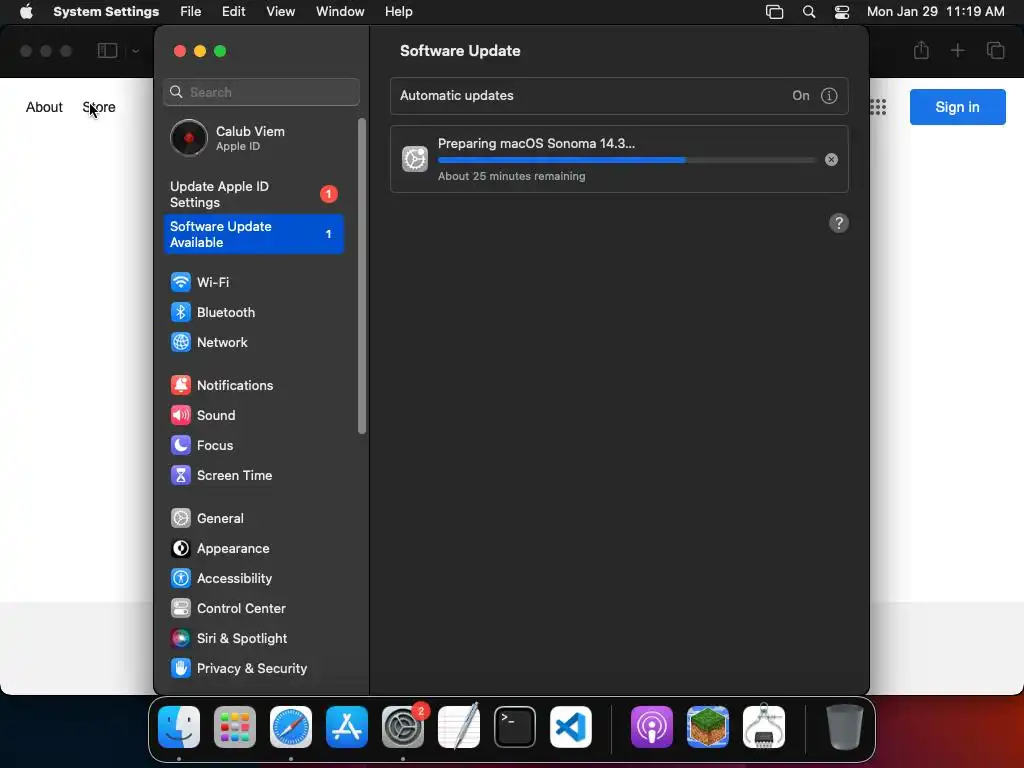Click the macOS update gear icon

415,159
